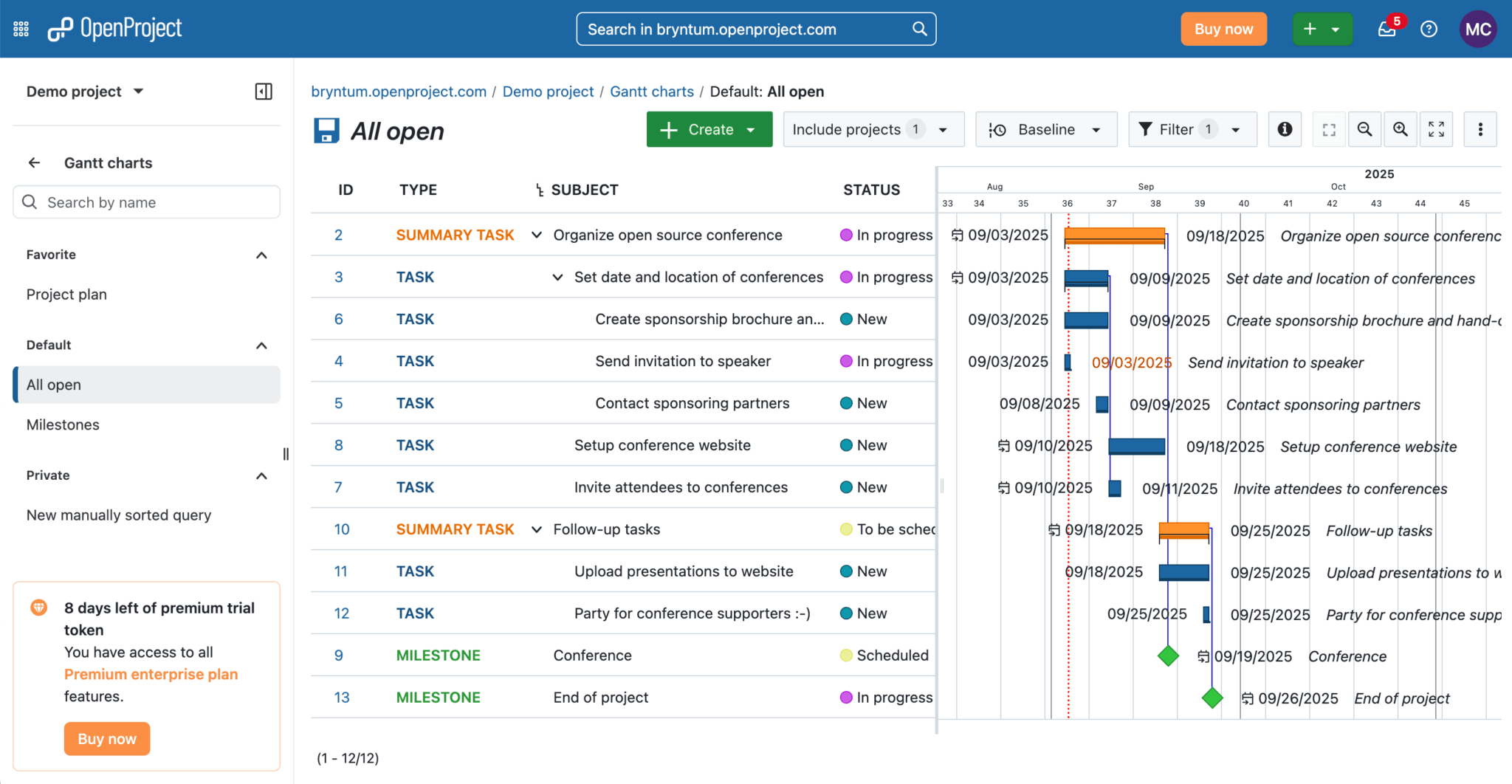
Task: Toggle zen mode fullscreen button
Action: pyautogui.click(x=1436, y=129)
